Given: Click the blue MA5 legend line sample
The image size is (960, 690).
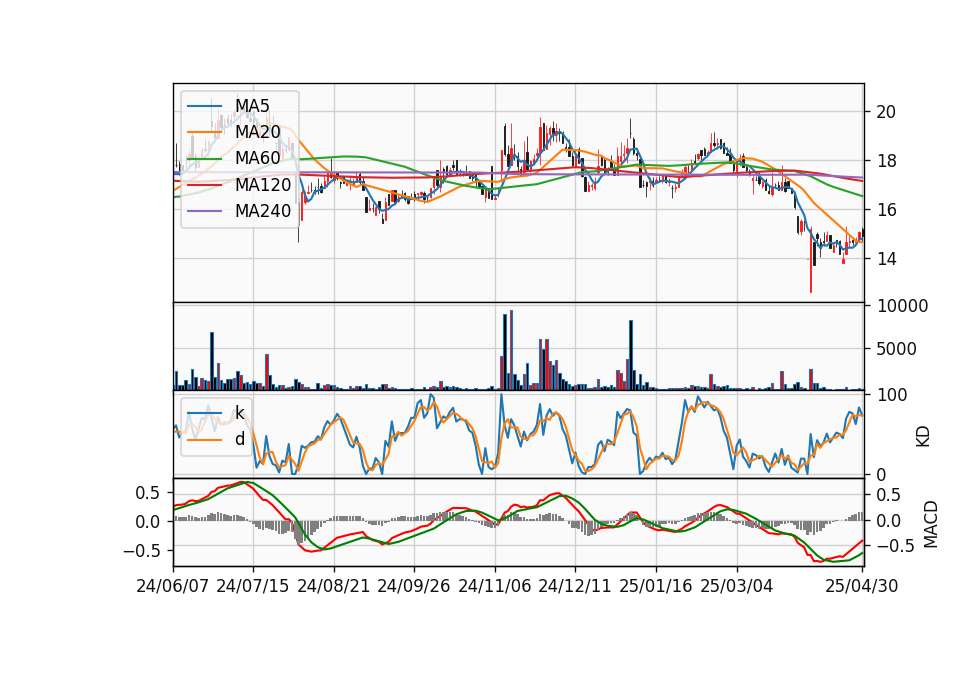Looking at the screenshot, I should (x=204, y=106).
